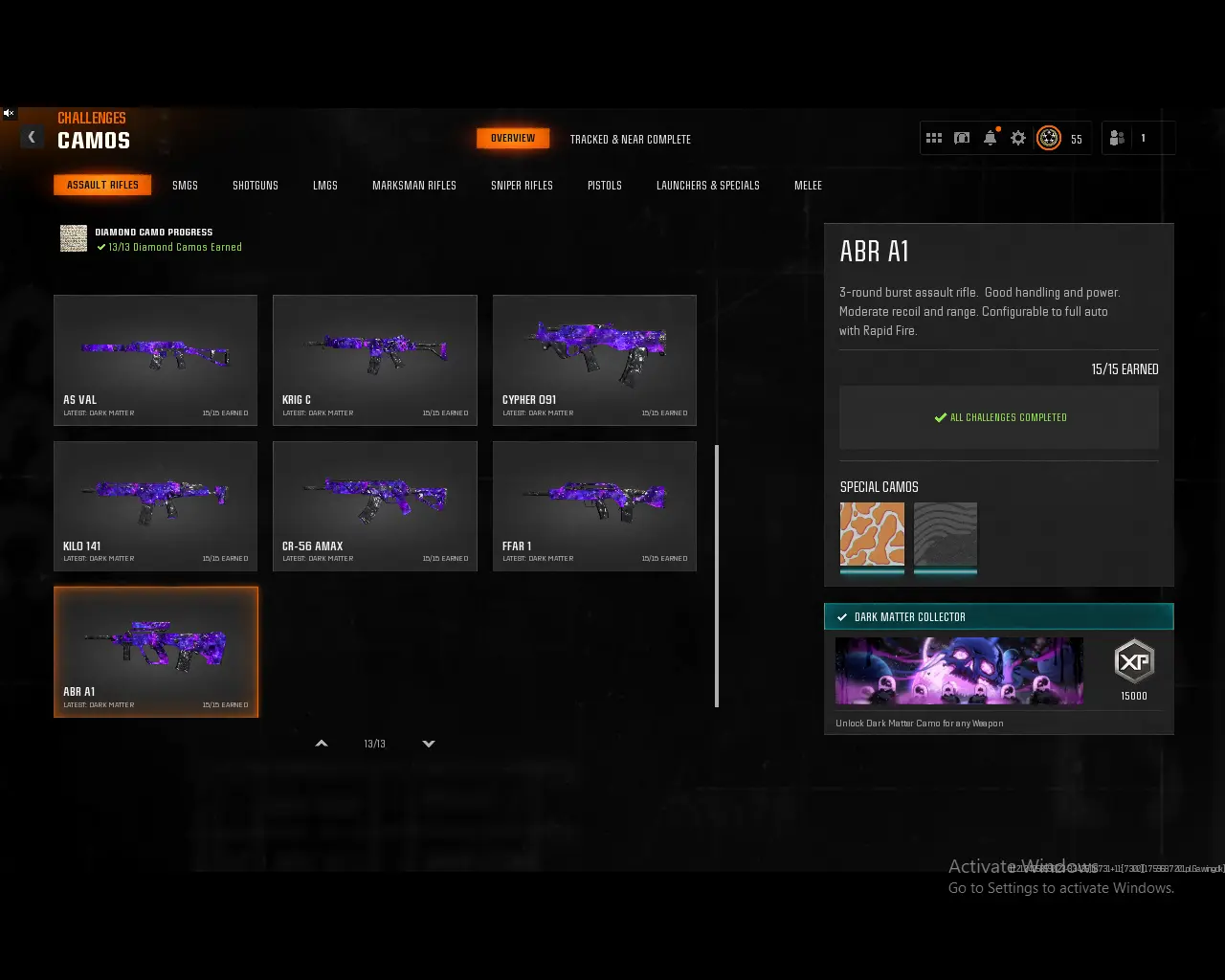This screenshot has height=980, width=1225.
Task: Select the Kilo 141 weapon card
Action: click(x=155, y=506)
